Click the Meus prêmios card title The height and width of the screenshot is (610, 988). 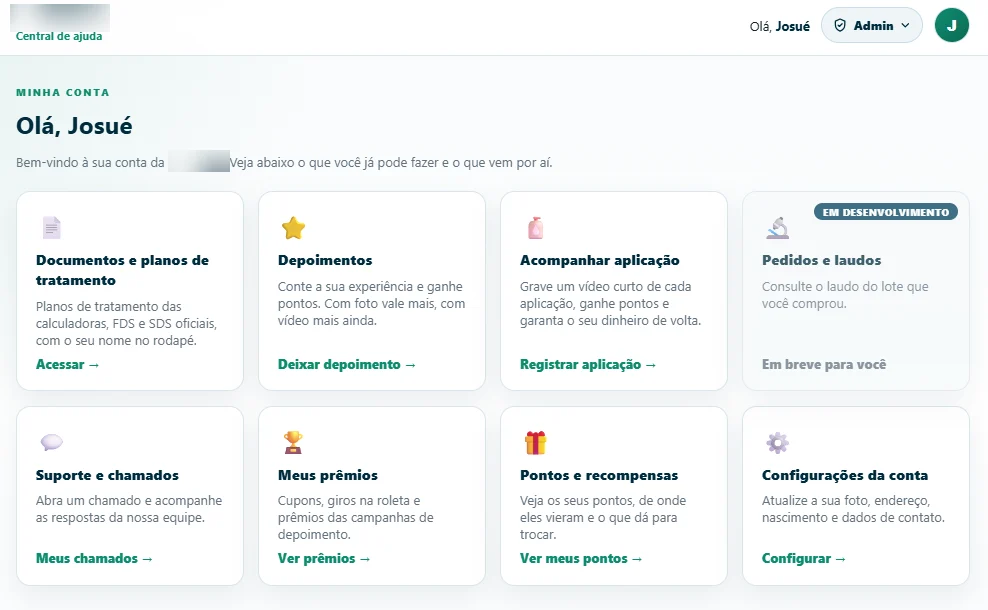click(x=328, y=475)
